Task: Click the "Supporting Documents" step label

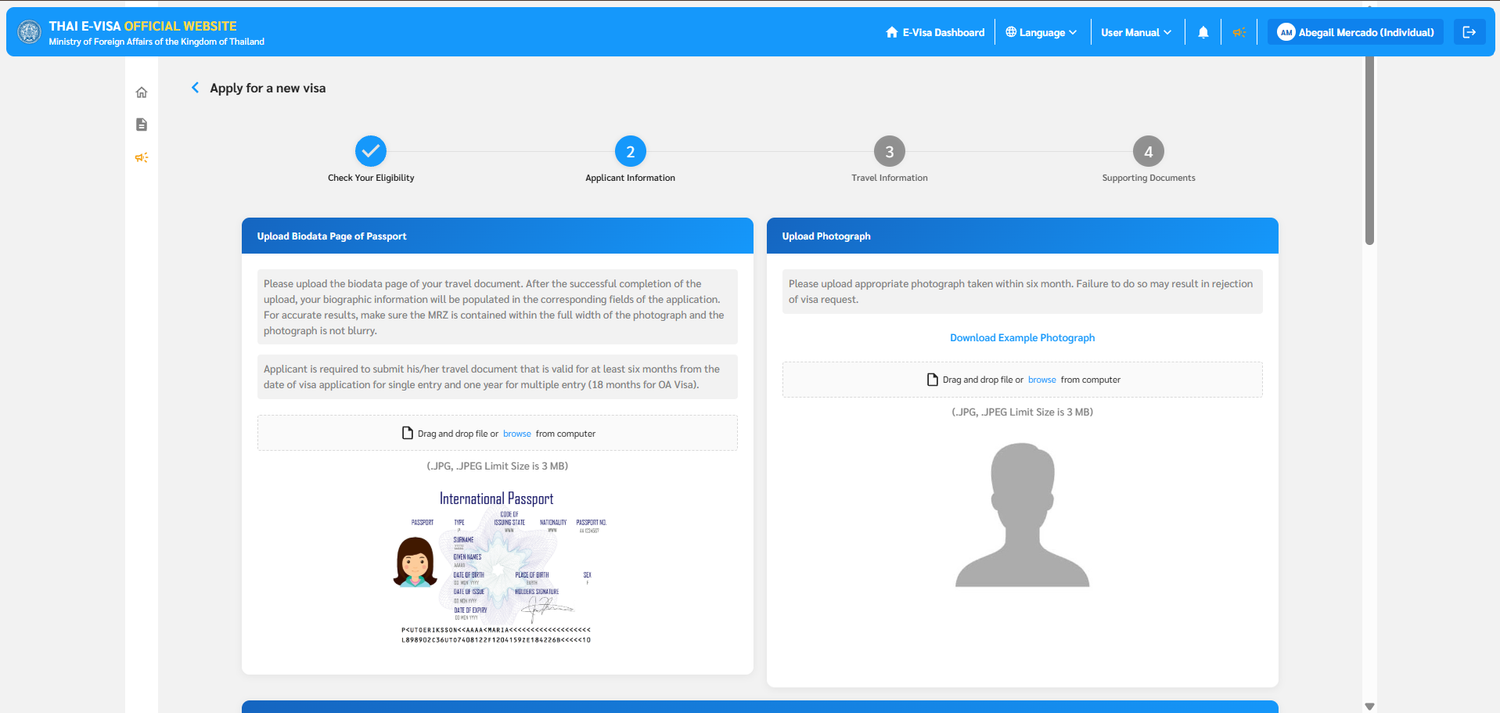Action: coord(1148,178)
